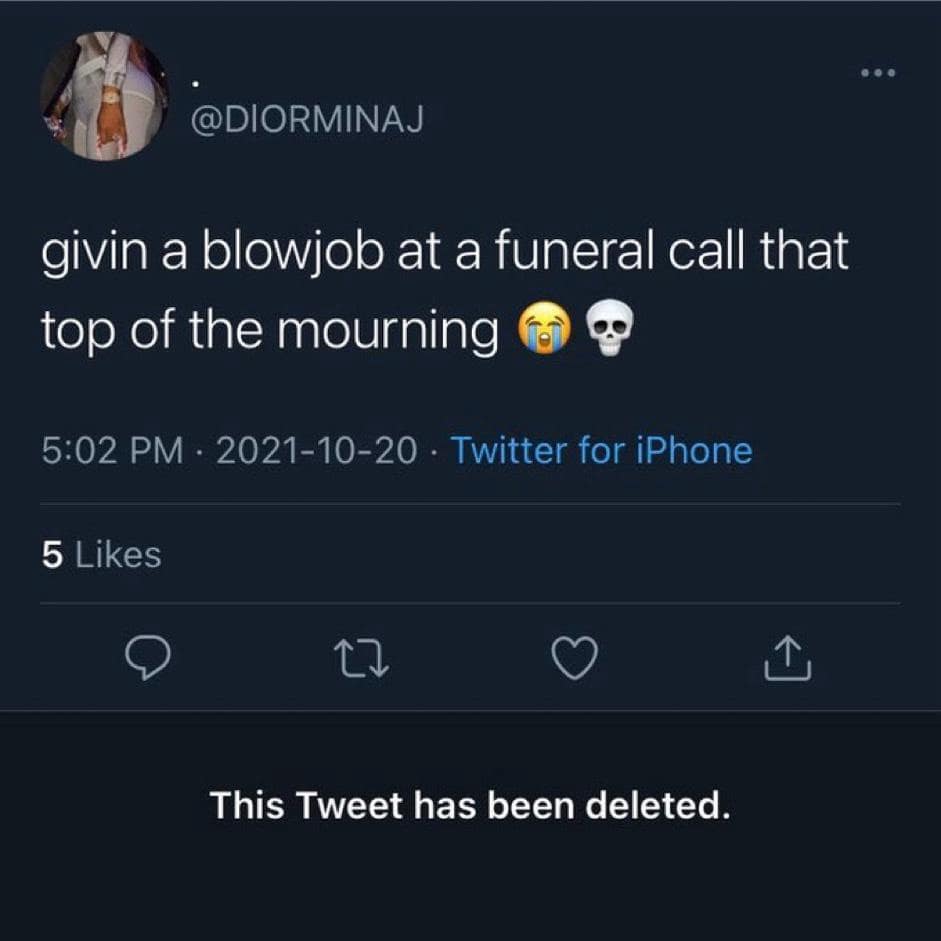Open the 5 Likes list
This screenshot has width=941, height=941.
pyautogui.click(x=100, y=555)
